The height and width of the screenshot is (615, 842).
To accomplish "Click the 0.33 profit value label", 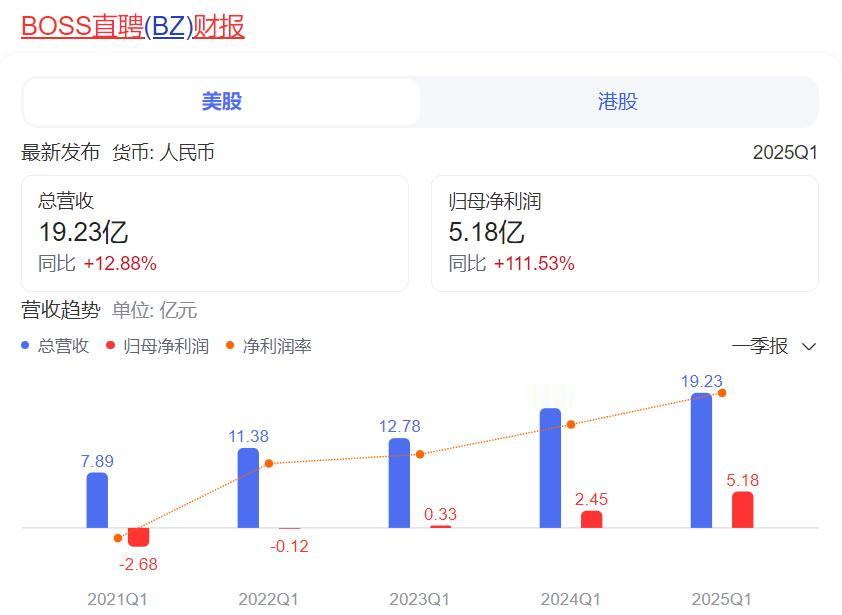I will [440, 514].
